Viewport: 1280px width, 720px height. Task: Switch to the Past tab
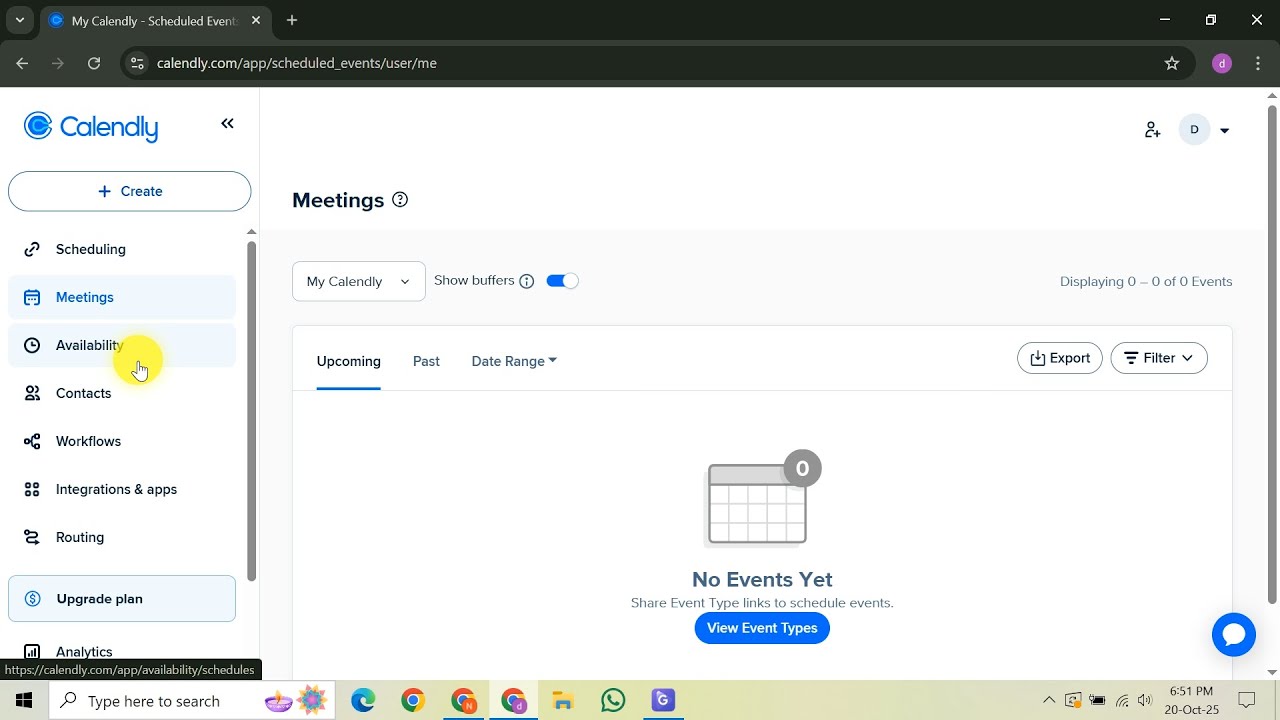426,361
